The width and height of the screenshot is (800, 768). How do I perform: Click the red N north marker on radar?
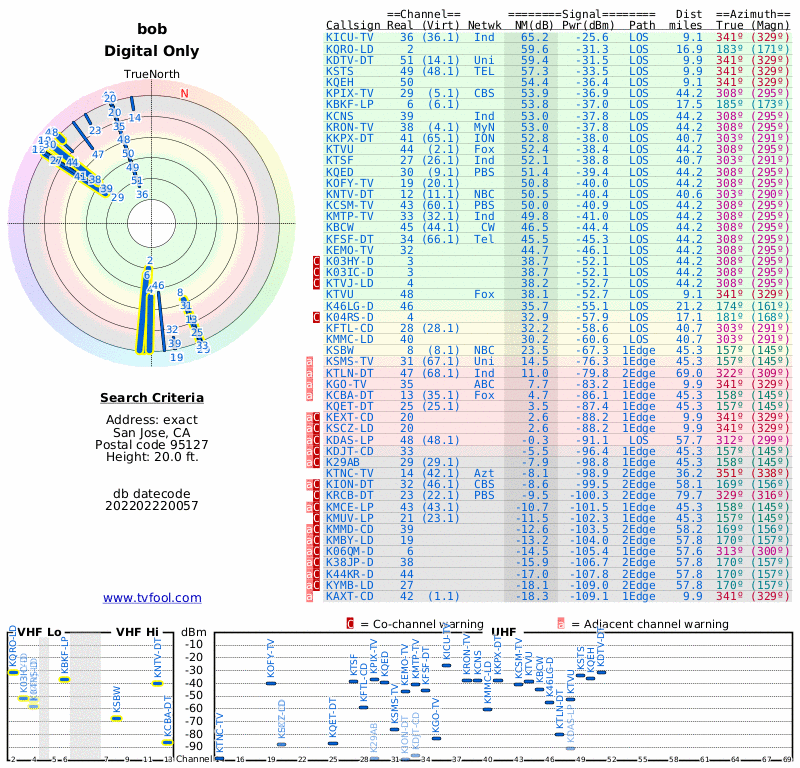(185, 93)
